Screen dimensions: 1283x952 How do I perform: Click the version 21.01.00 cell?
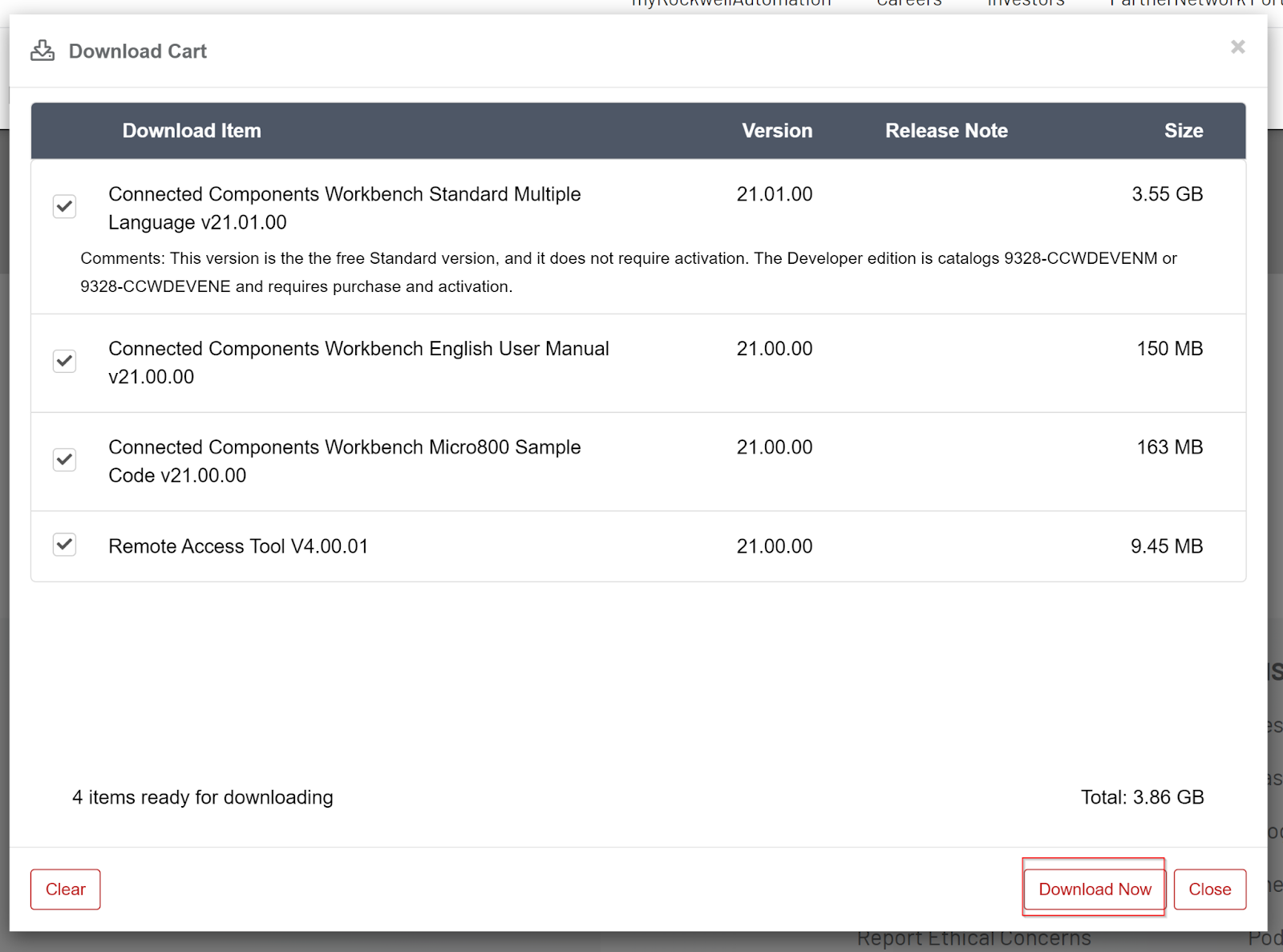click(x=775, y=194)
